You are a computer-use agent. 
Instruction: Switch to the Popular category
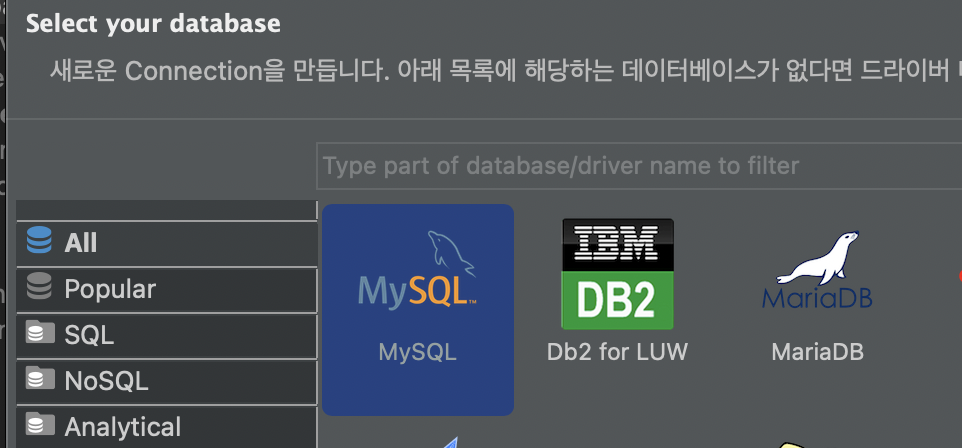coord(166,290)
